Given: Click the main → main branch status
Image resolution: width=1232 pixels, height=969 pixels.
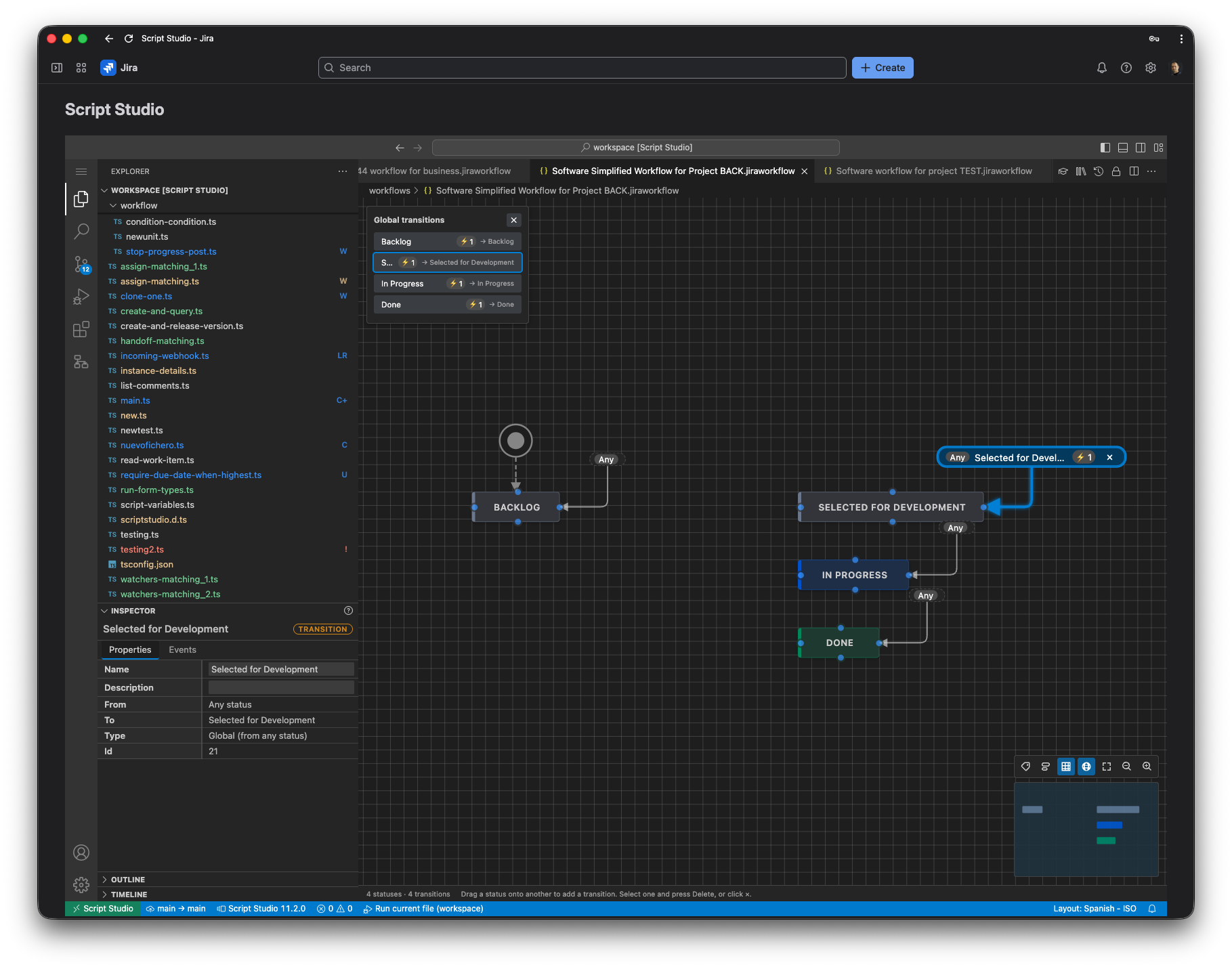Looking at the screenshot, I should 176,909.
